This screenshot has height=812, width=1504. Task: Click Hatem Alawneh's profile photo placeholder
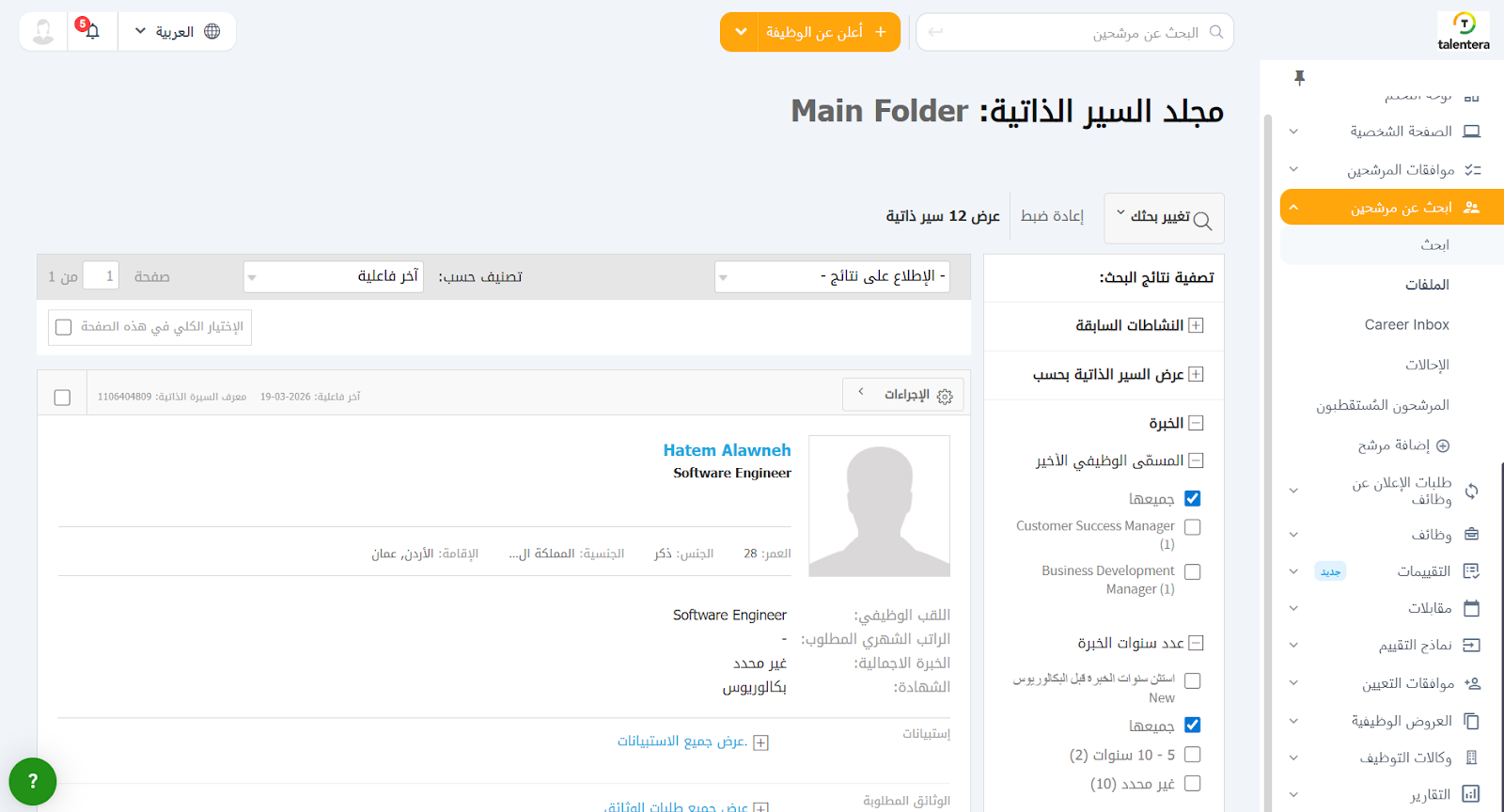(879, 506)
